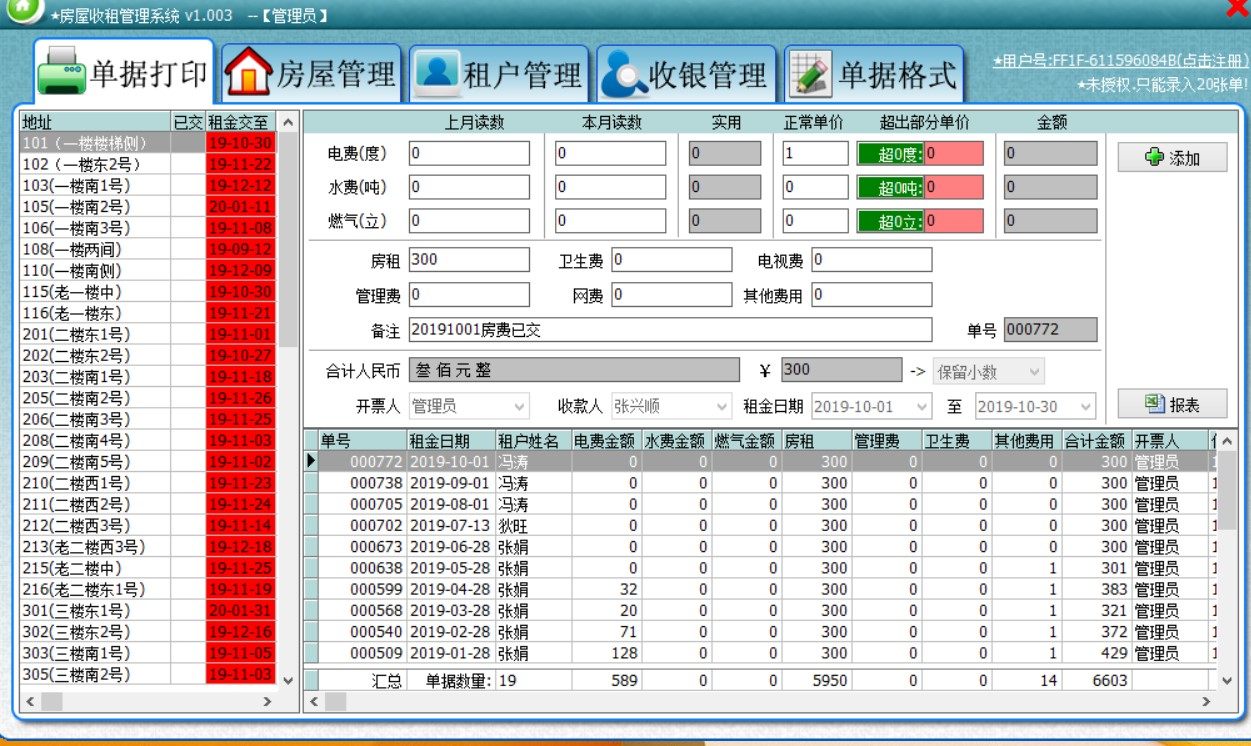Open the 报表 report icon

1152,404
